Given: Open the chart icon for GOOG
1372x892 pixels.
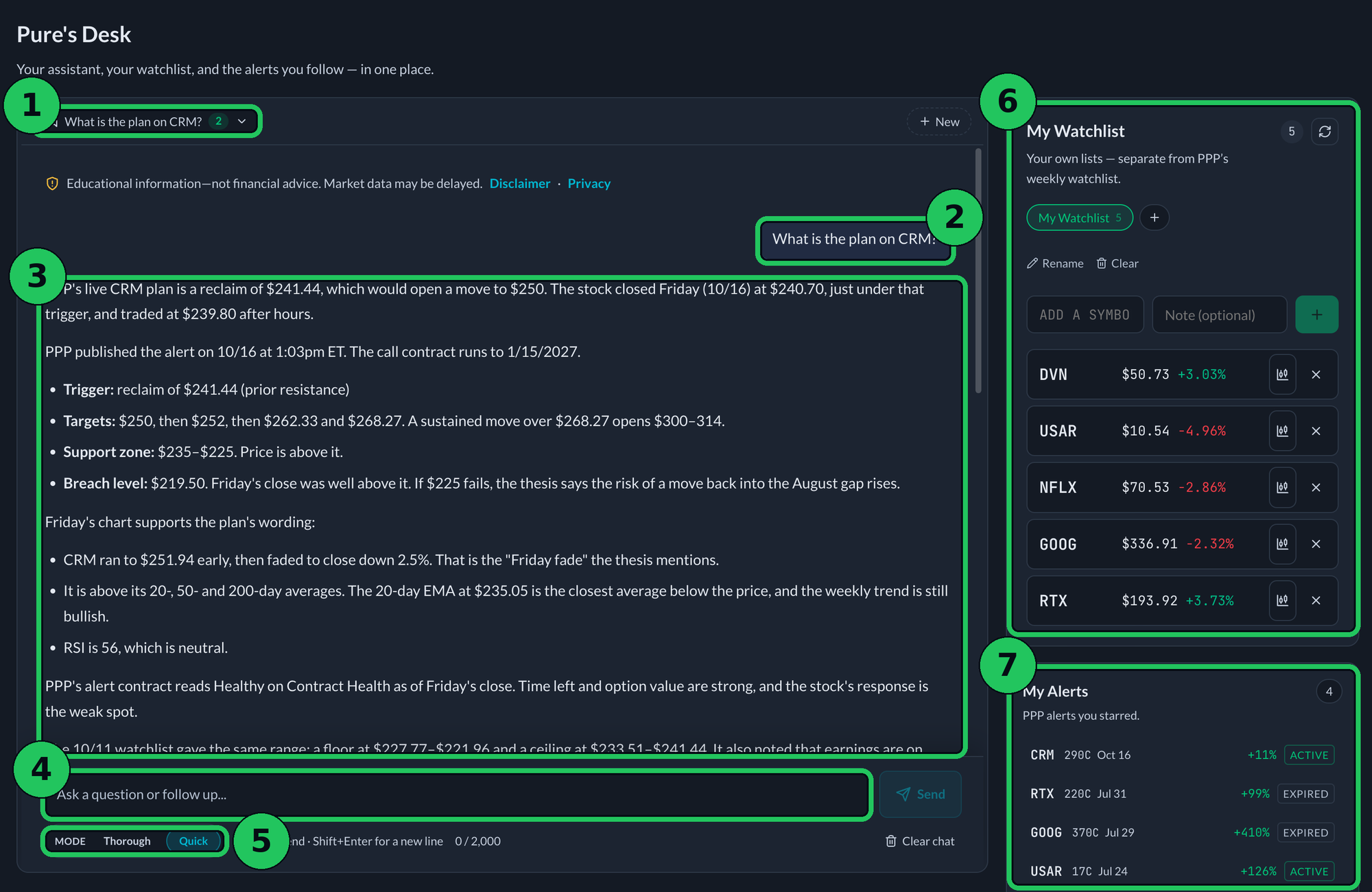Looking at the screenshot, I should tap(1282, 544).
